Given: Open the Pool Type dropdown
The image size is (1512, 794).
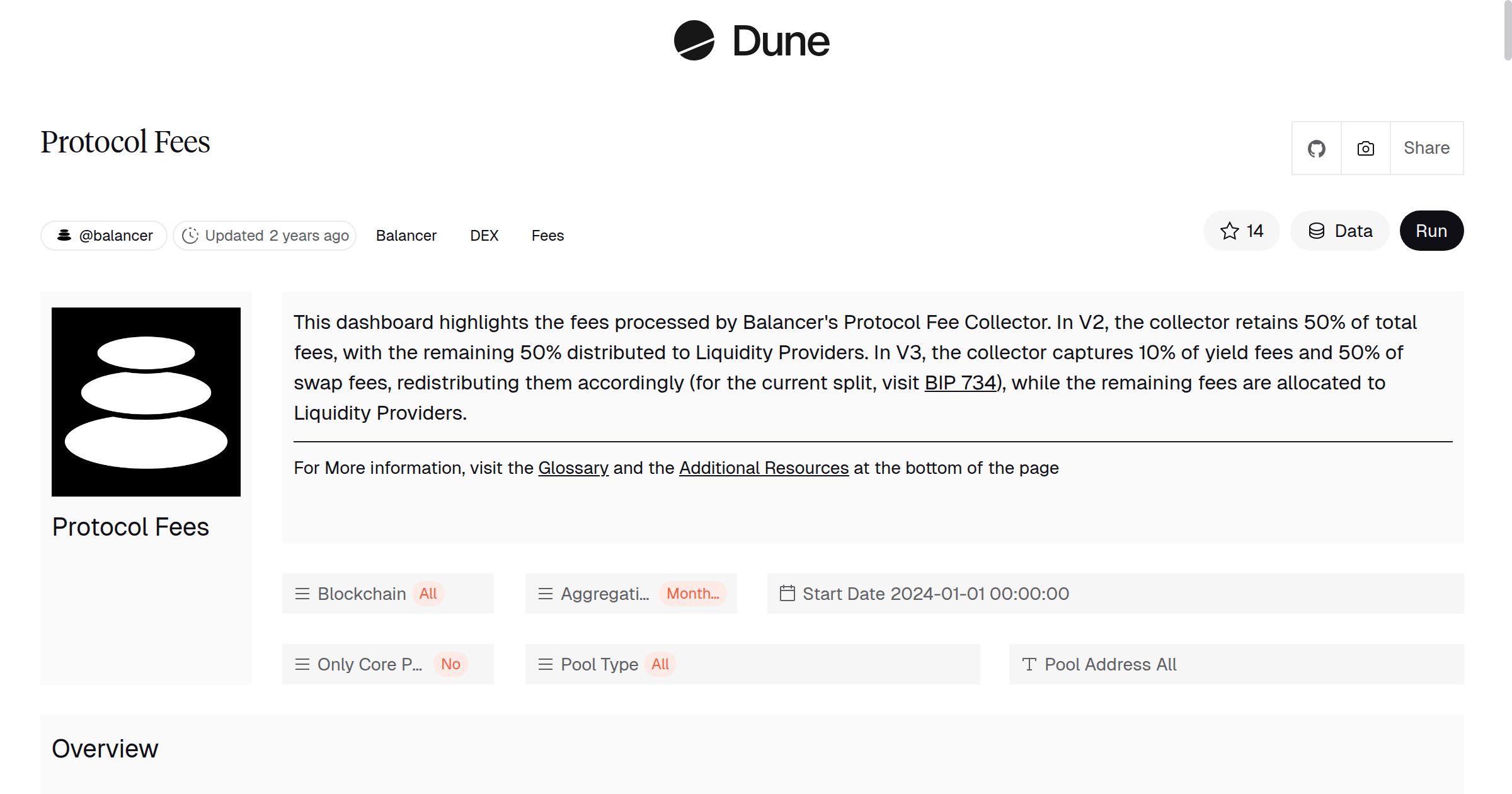Looking at the screenshot, I should click(x=752, y=664).
